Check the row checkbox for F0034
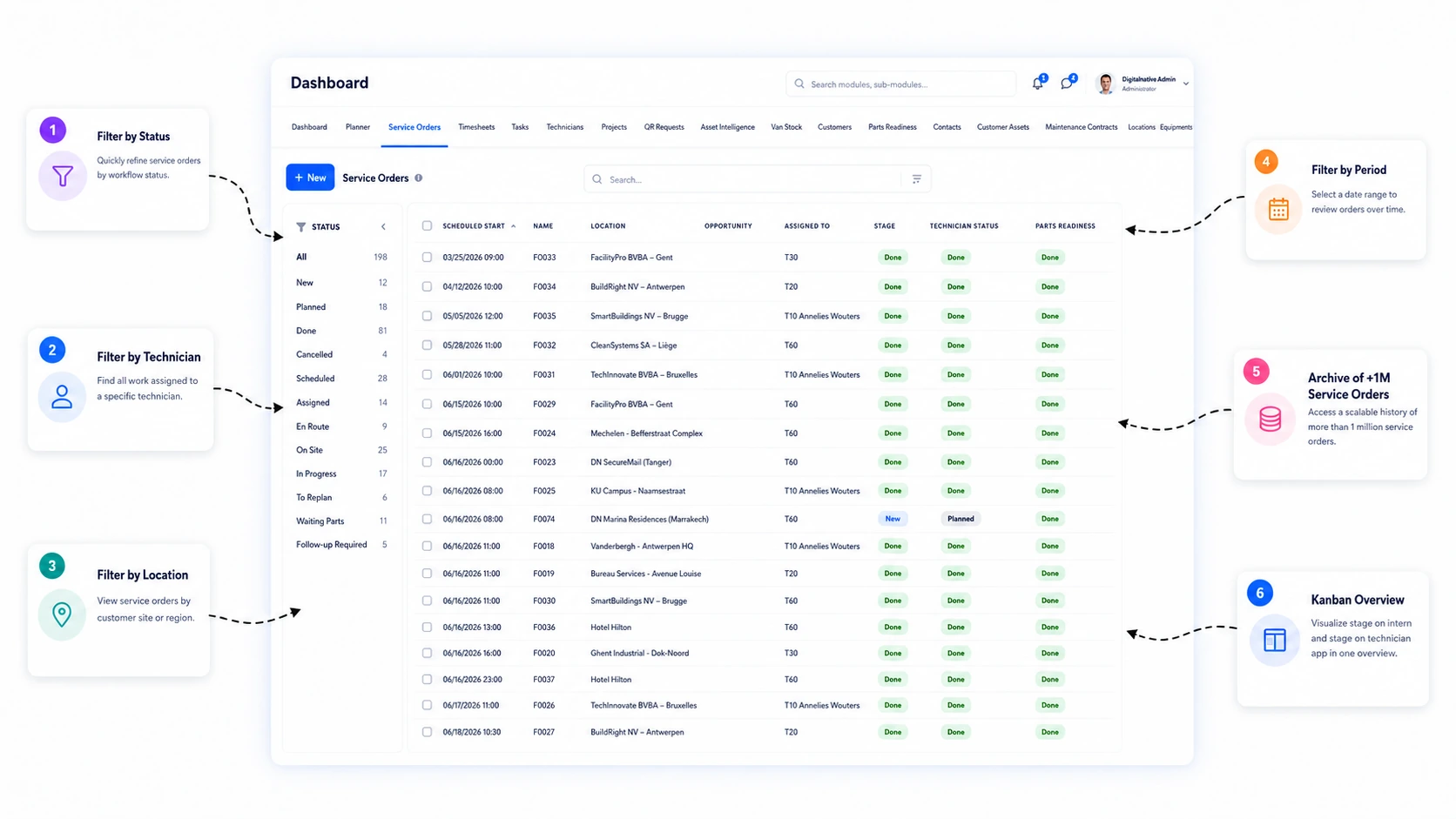The height and width of the screenshot is (819, 1456). pyautogui.click(x=427, y=286)
